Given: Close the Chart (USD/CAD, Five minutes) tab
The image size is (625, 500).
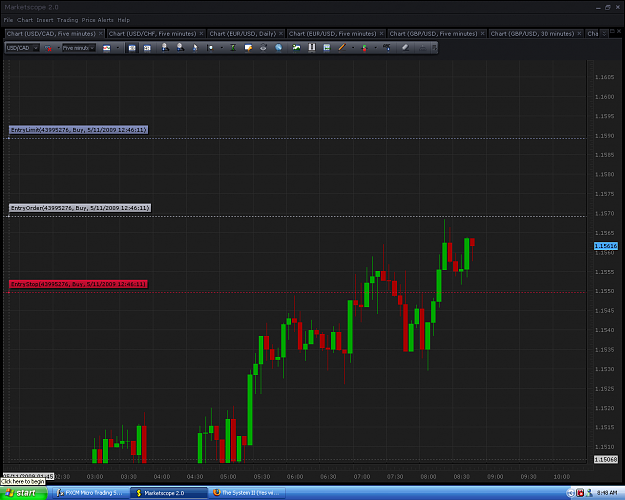Looking at the screenshot, I should [x=101, y=33].
